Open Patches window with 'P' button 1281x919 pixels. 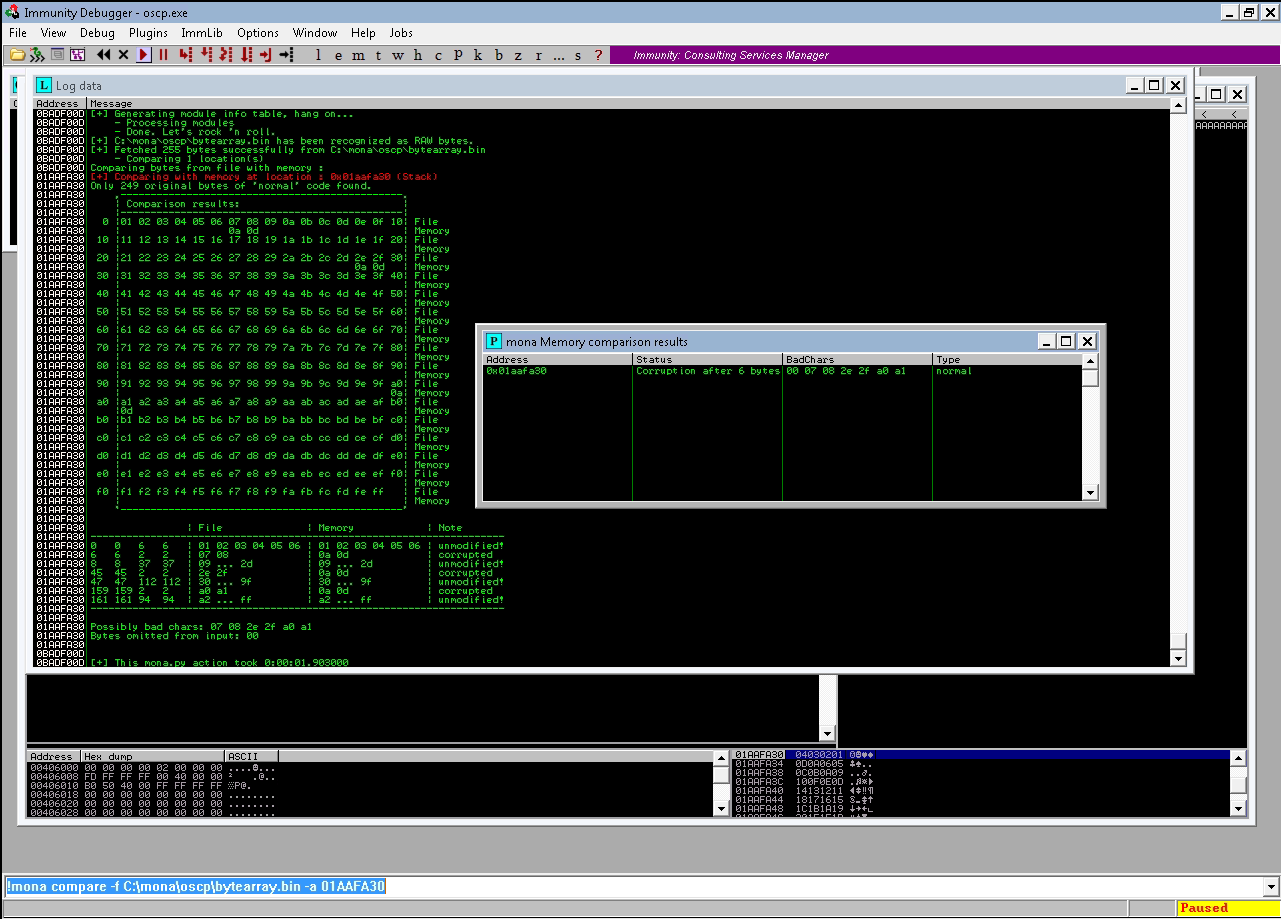point(458,55)
